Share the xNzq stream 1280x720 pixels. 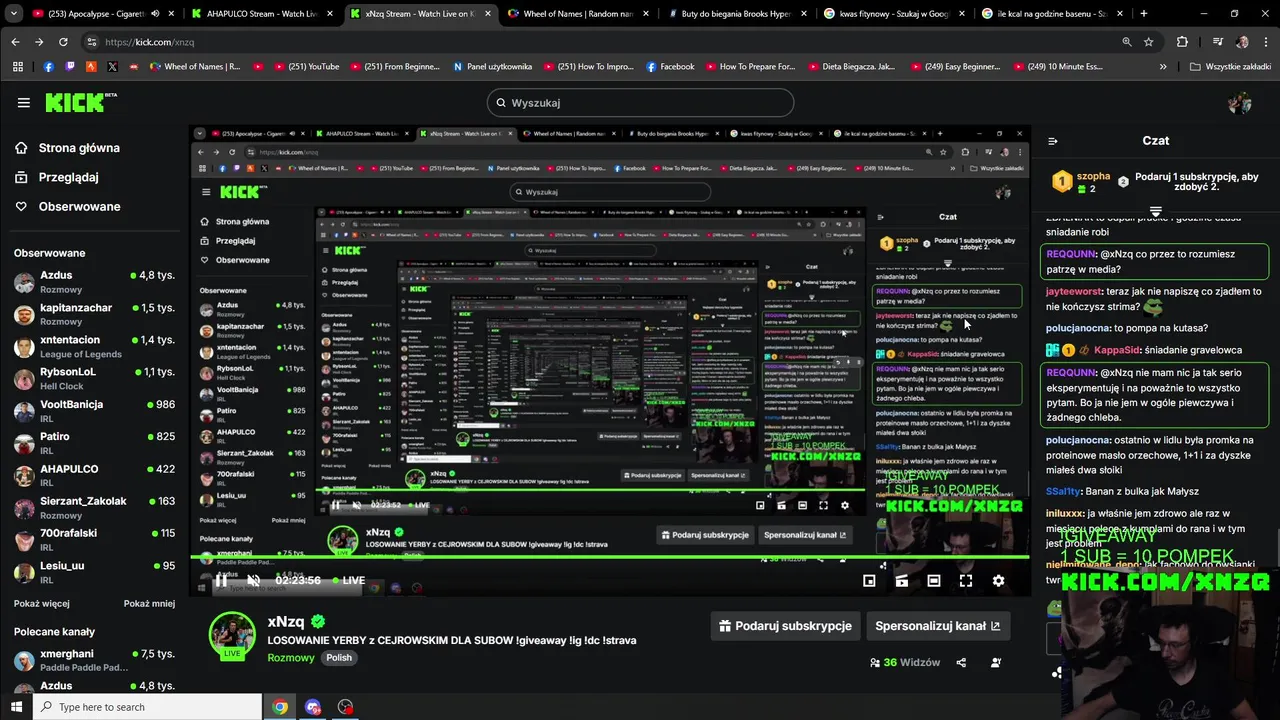pyautogui.click(x=961, y=662)
